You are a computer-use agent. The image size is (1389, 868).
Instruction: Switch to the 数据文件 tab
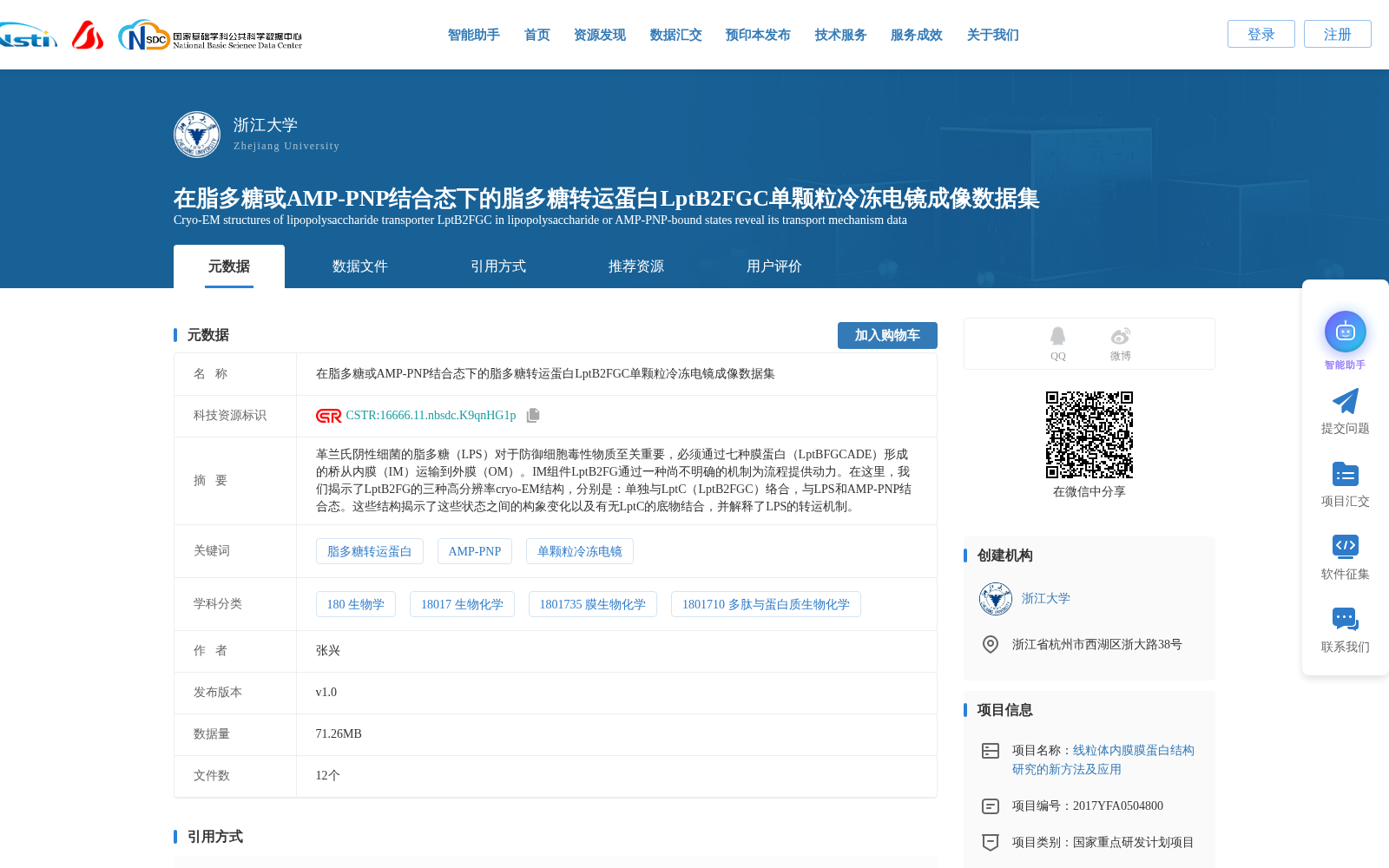point(360,266)
